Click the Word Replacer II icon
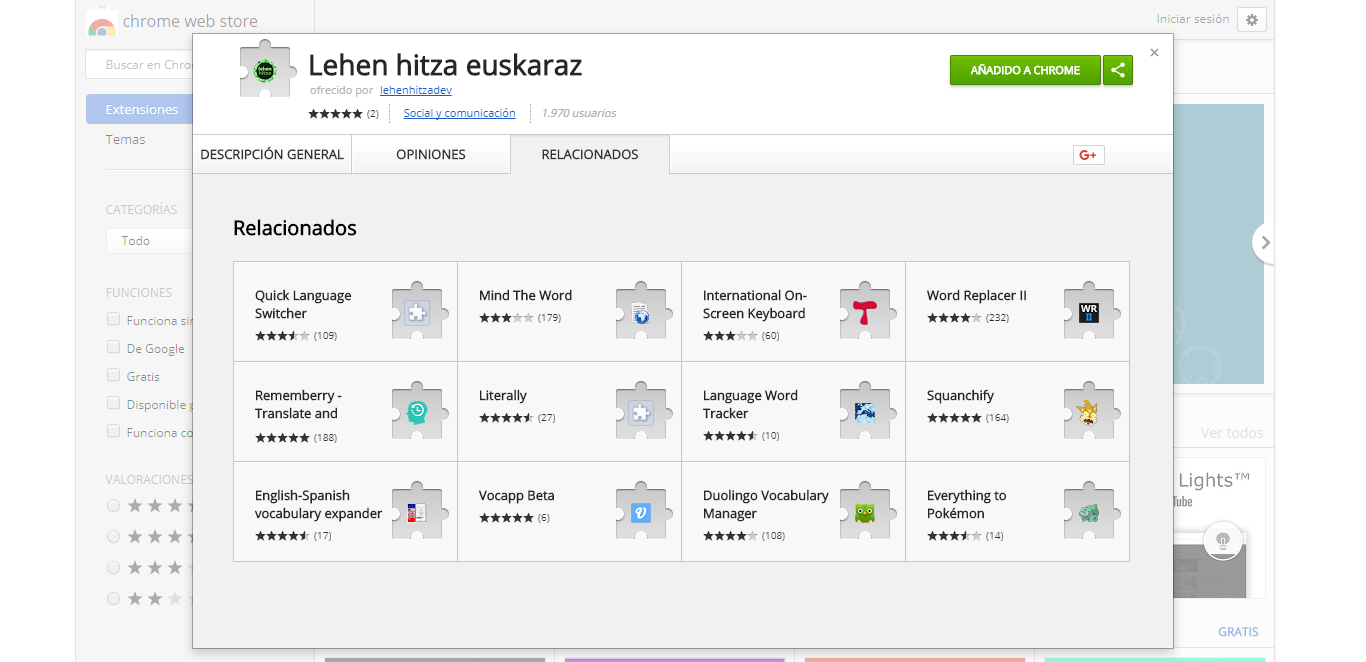Viewport: 1366px width, 662px height. [x=1089, y=312]
